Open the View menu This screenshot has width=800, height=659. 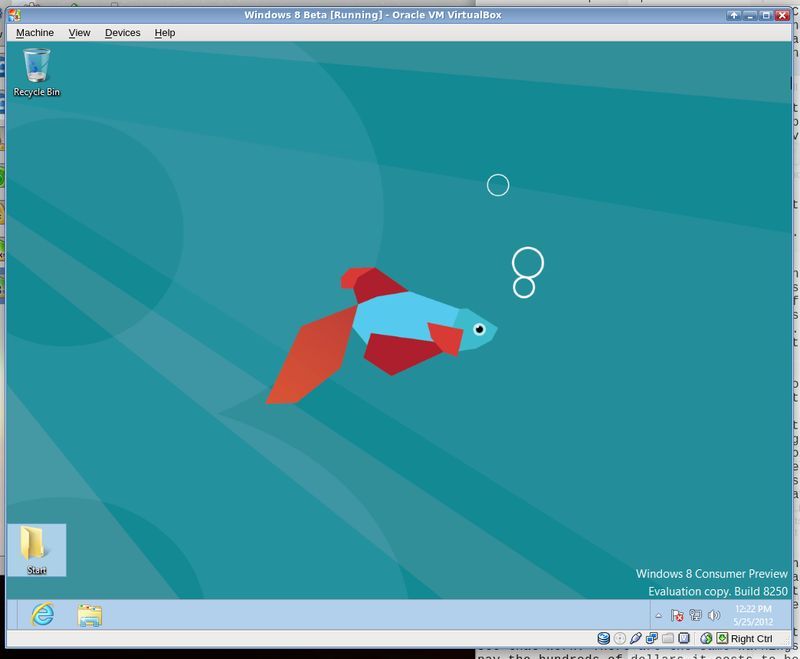pos(79,33)
